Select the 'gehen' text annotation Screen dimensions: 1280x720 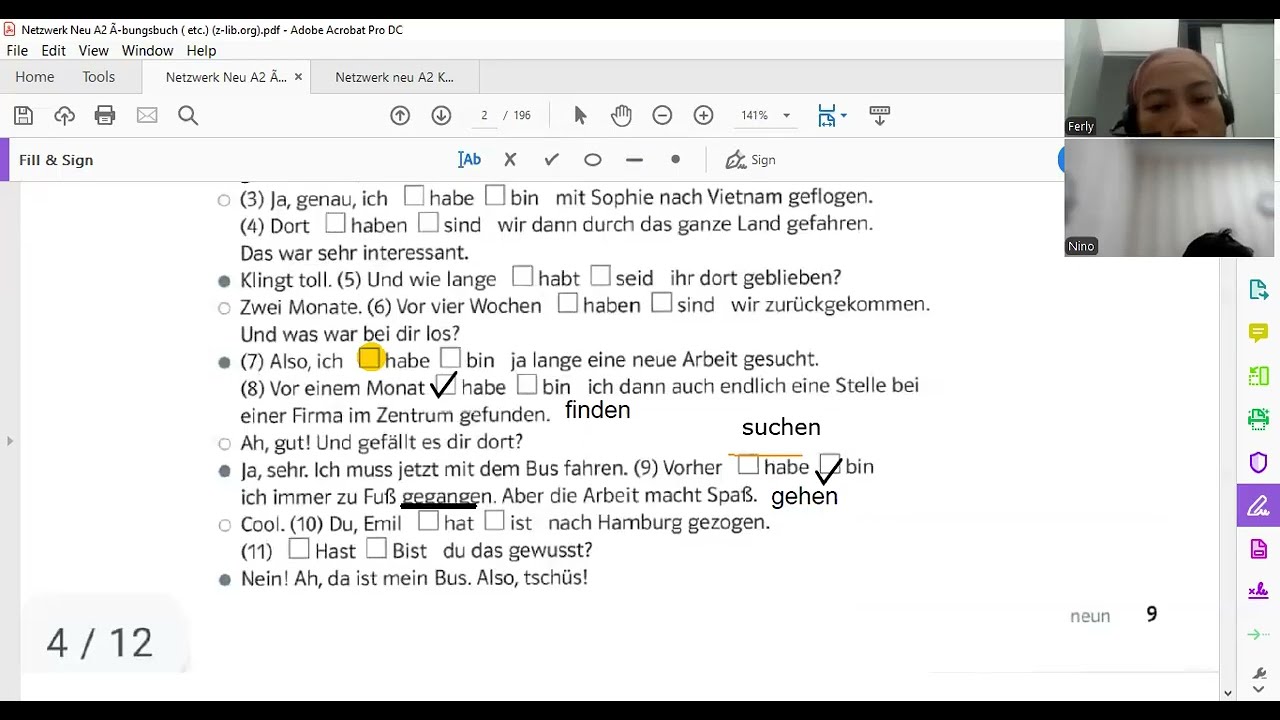pos(804,496)
